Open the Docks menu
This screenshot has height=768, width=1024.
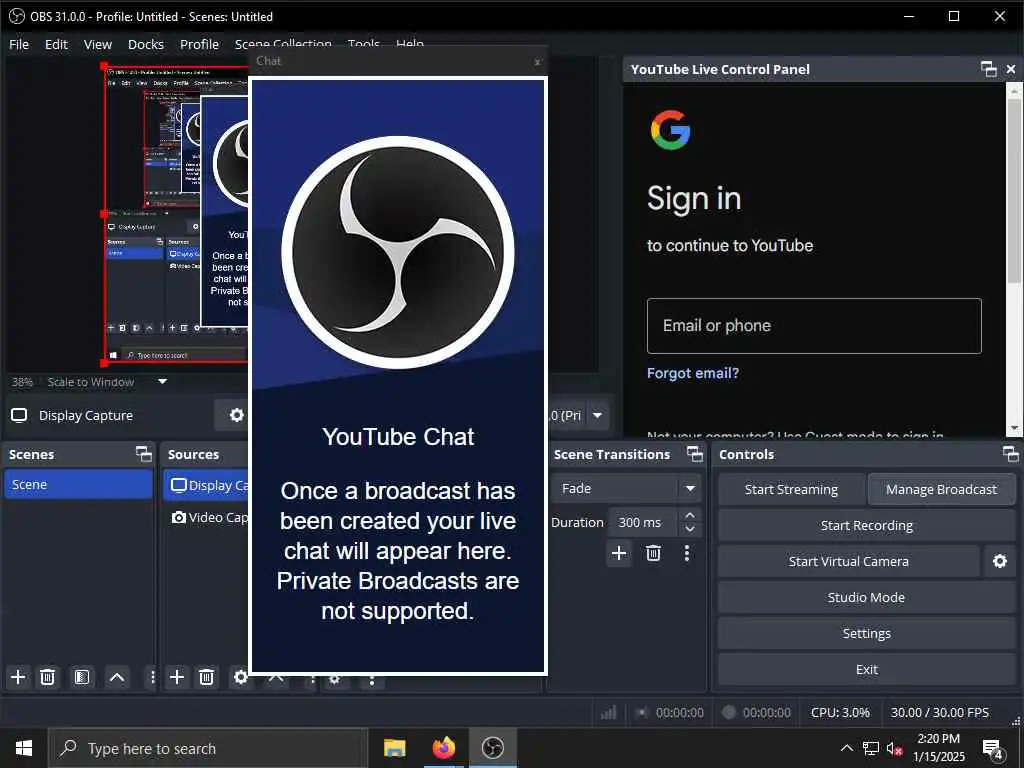point(146,44)
